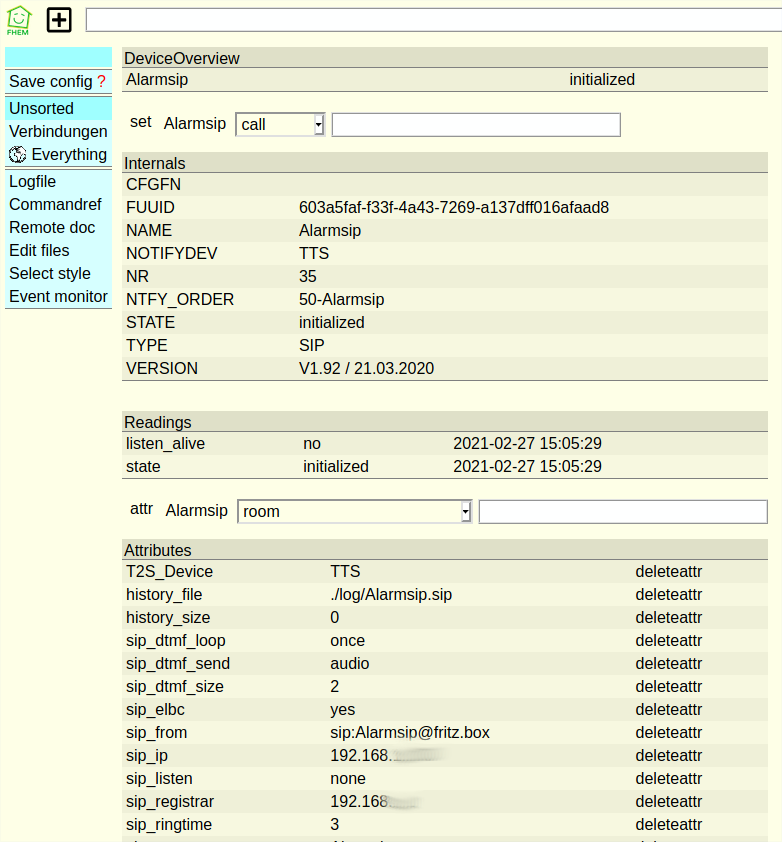Open the set command dropdown showing call
This screenshot has width=782, height=842.
click(x=280, y=124)
